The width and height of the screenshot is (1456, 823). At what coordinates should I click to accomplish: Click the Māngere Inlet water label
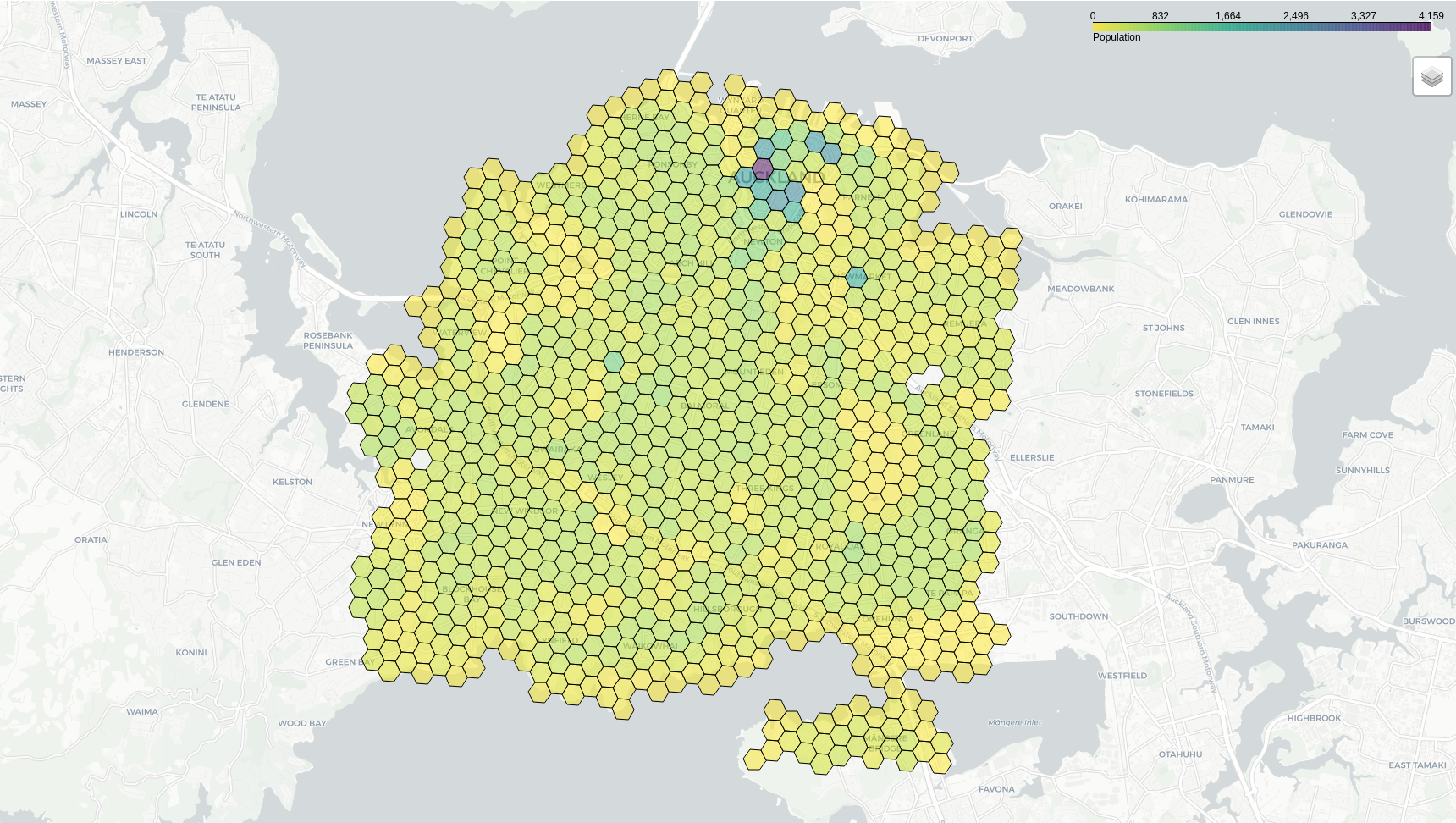click(x=1014, y=722)
